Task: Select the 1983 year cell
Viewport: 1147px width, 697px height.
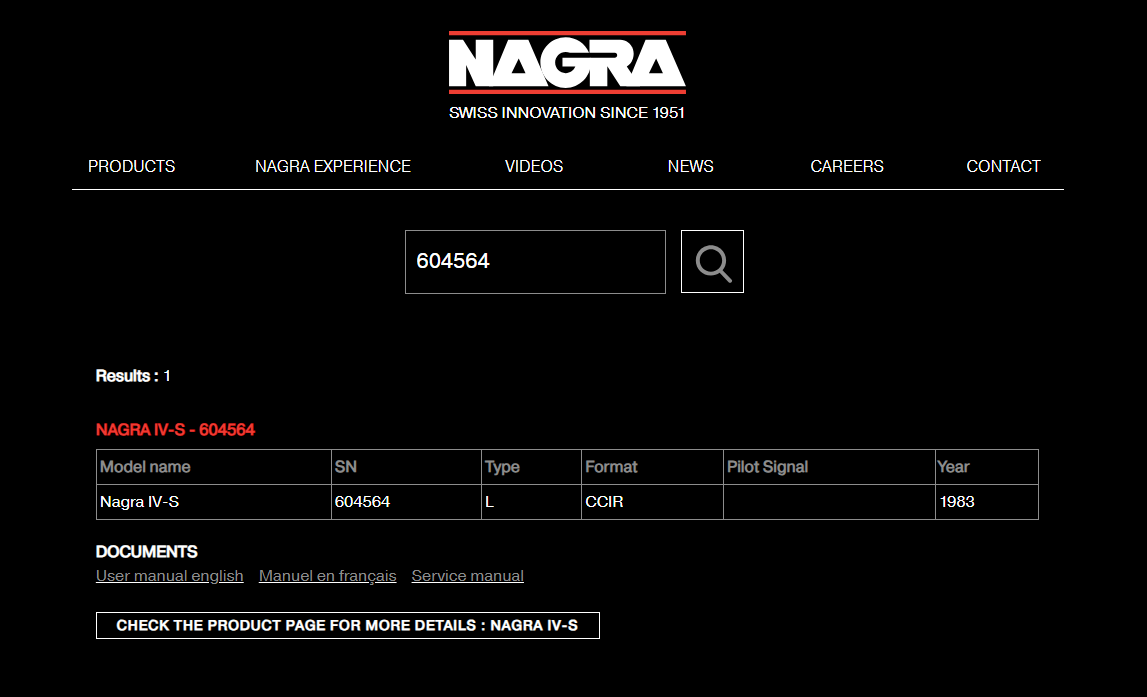Action: pyautogui.click(x=987, y=502)
